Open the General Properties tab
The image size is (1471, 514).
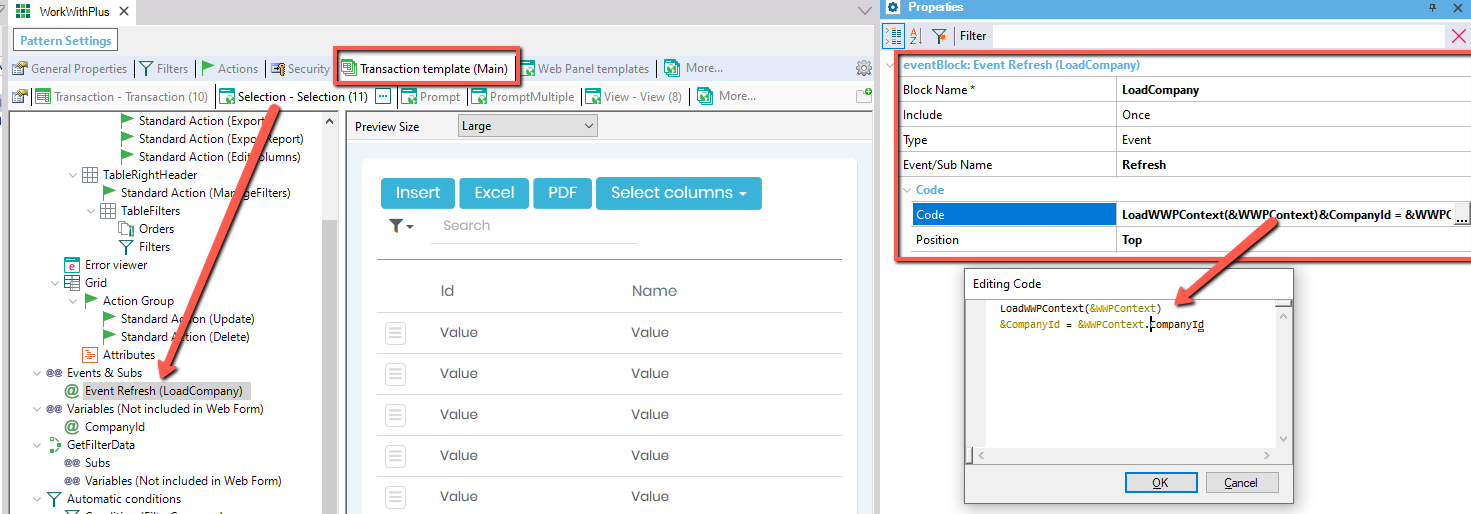[x=69, y=69]
